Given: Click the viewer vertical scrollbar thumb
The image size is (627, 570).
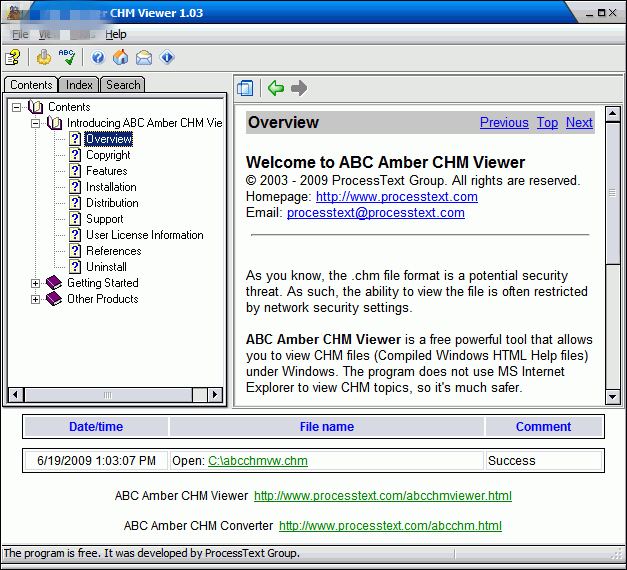Looking at the screenshot, I should click(x=613, y=193).
